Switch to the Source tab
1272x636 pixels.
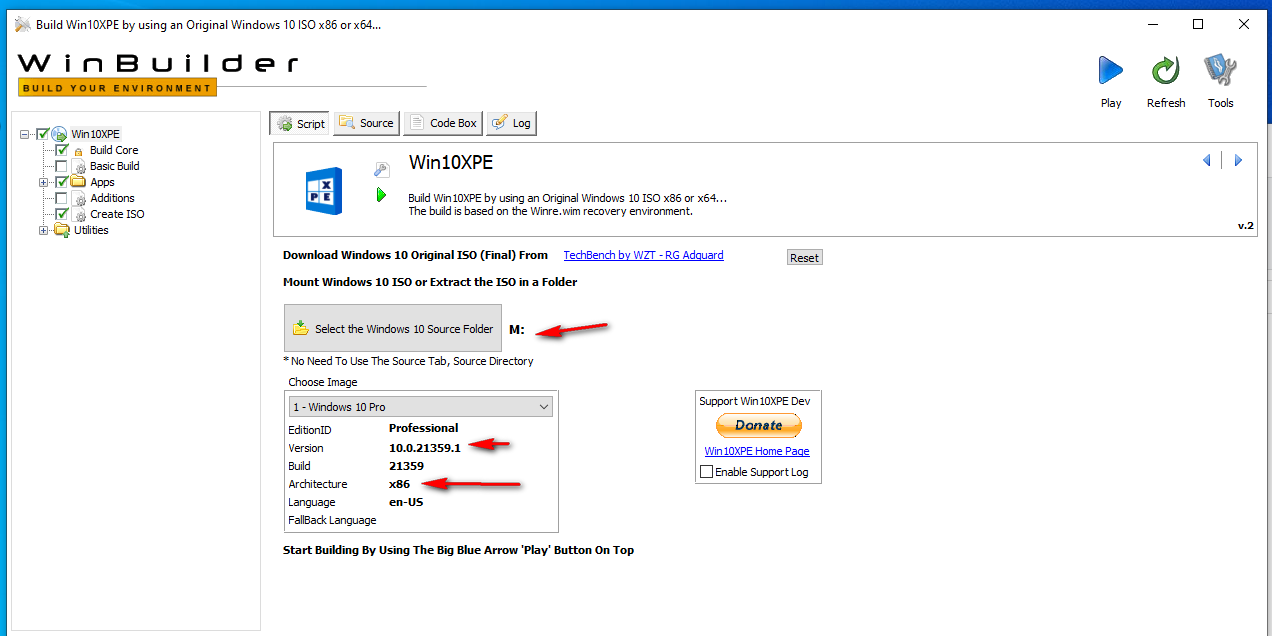366,123
